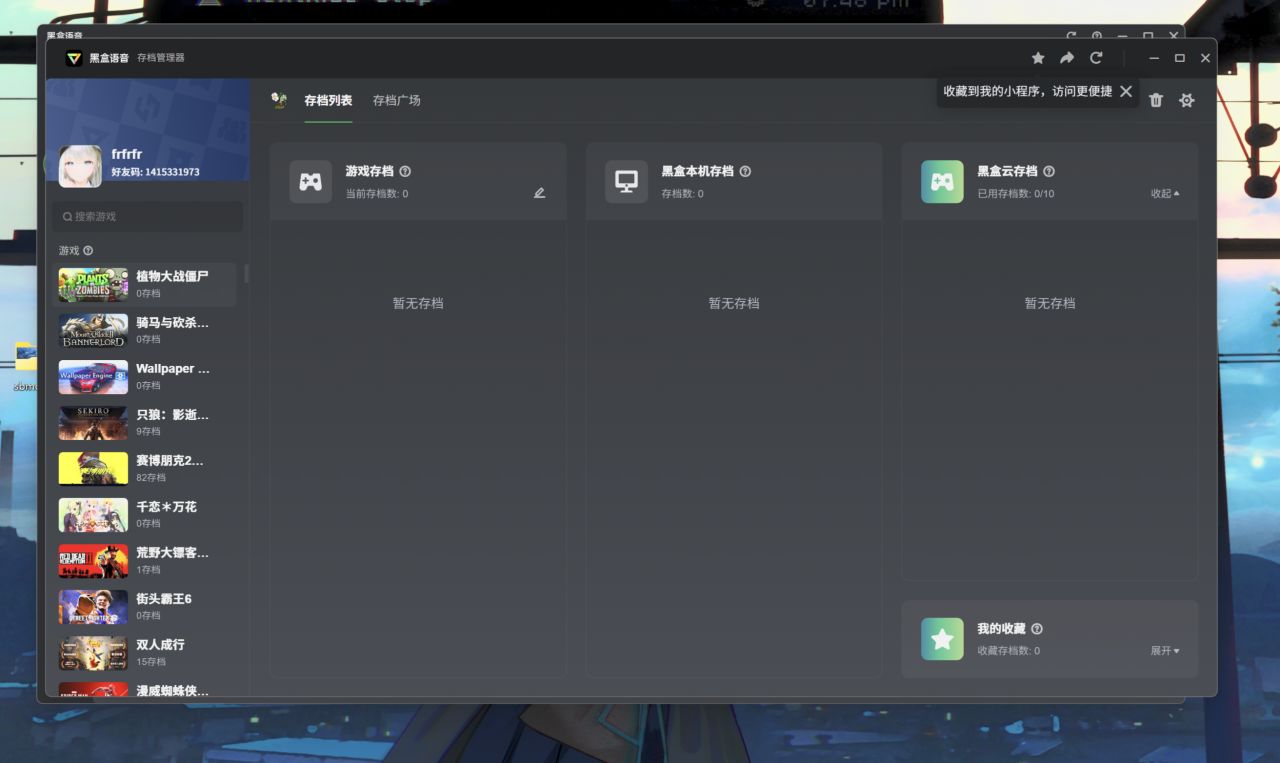This screenshot has height=763, width=1280.
Task: Click the desktop folder icon behind the window
Action: click(x=26, y=357)
